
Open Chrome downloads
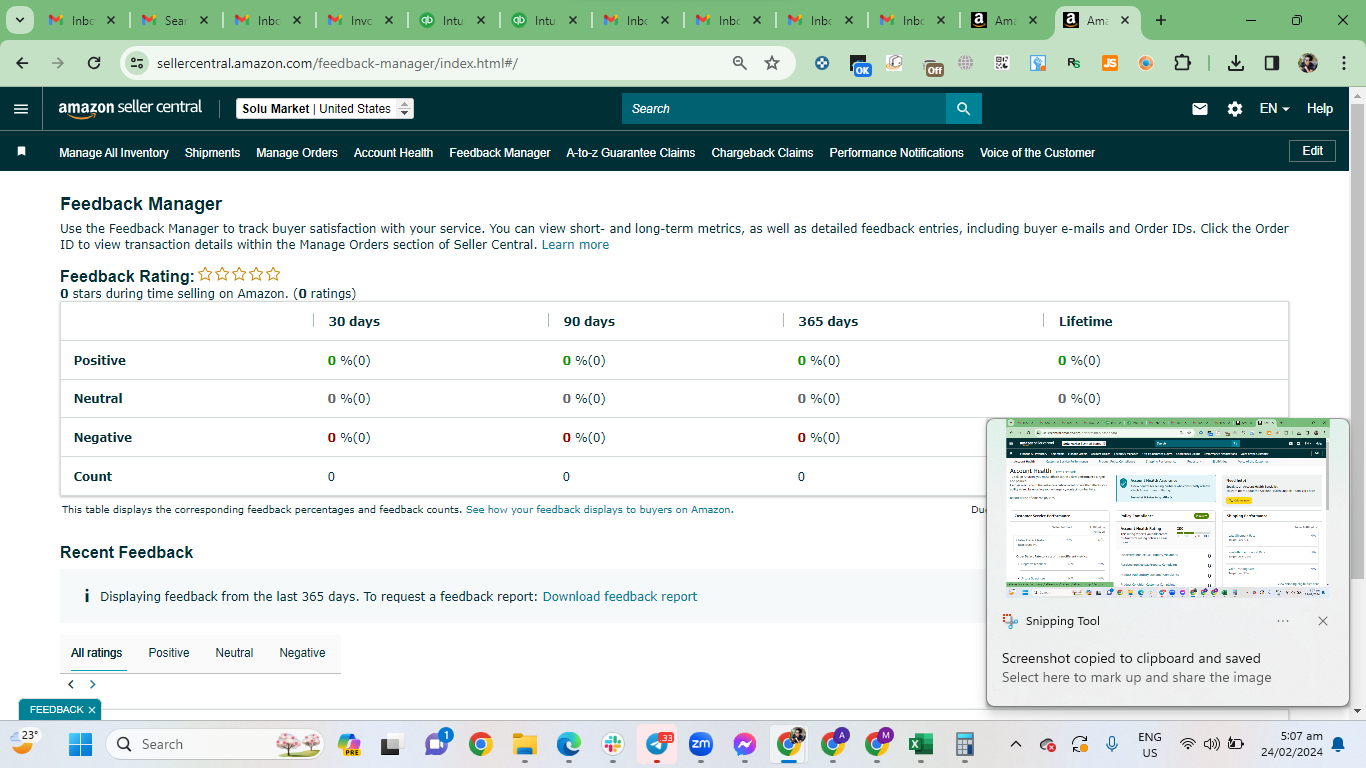(x=1236, y=63)
